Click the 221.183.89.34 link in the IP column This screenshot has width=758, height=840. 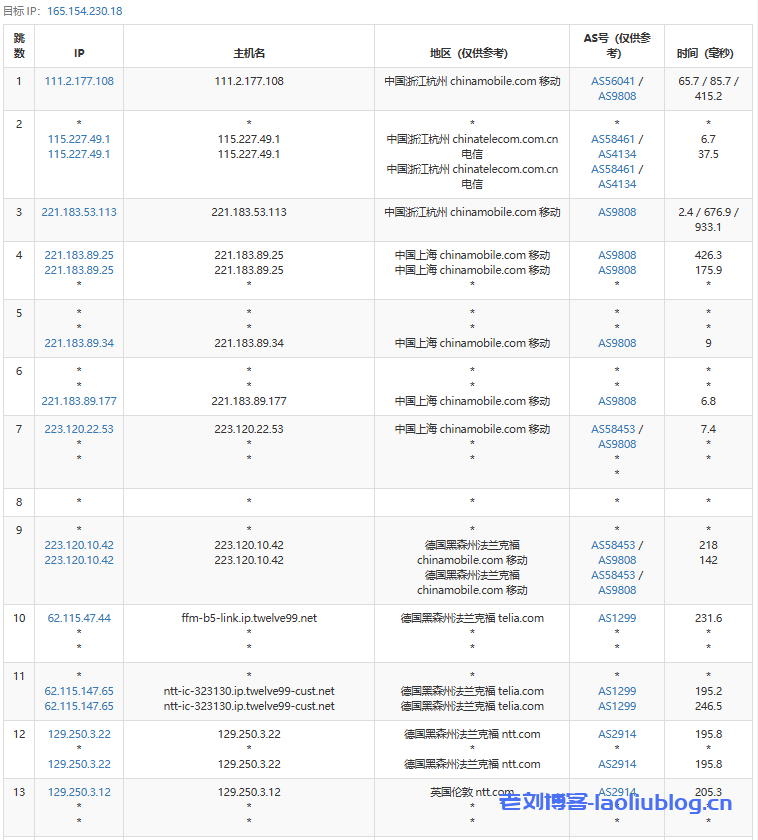click(79, 343)
